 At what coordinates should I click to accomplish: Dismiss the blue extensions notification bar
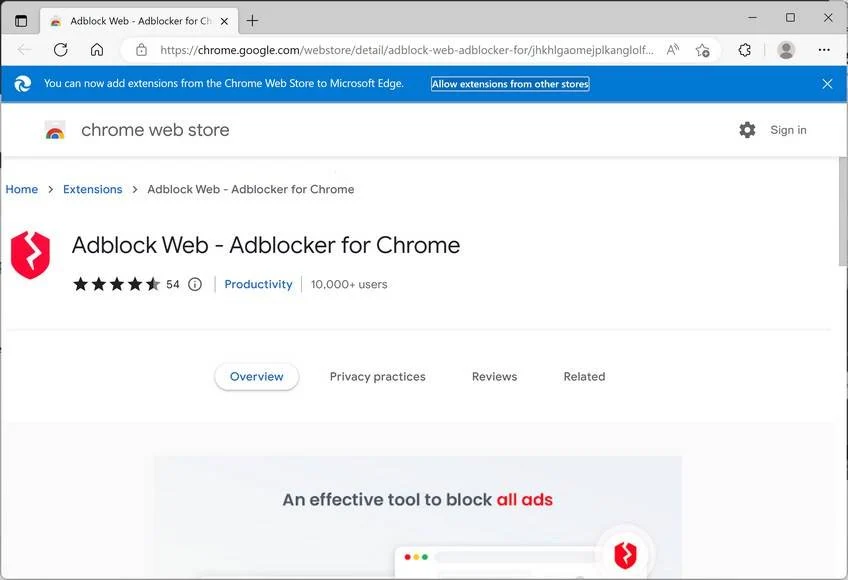[827, 84]
